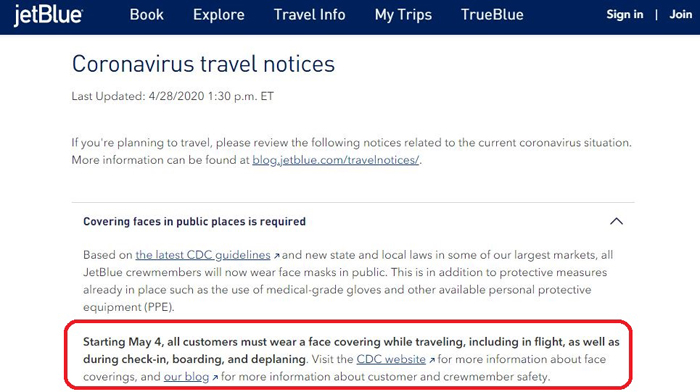The height and width of the screenshot is (392, 700).
Task: Open blog.jetblue.com/travelnotices link
Action: (336, 160)
